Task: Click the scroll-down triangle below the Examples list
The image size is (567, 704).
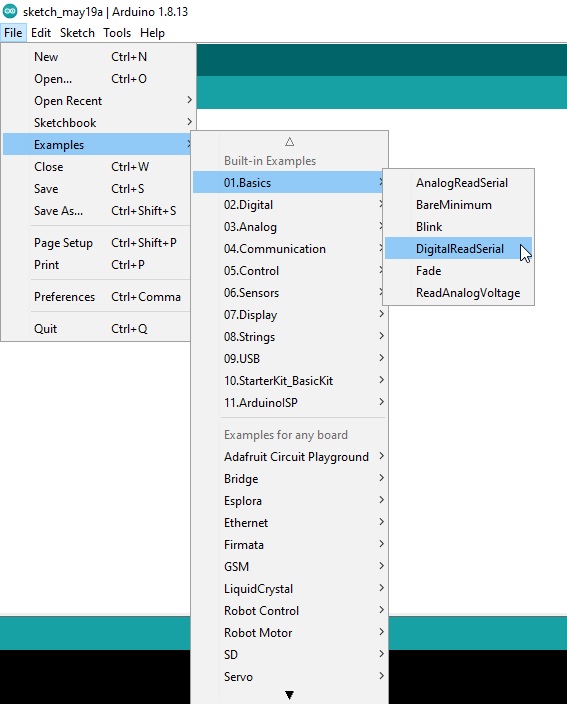Action: (290, 695)
